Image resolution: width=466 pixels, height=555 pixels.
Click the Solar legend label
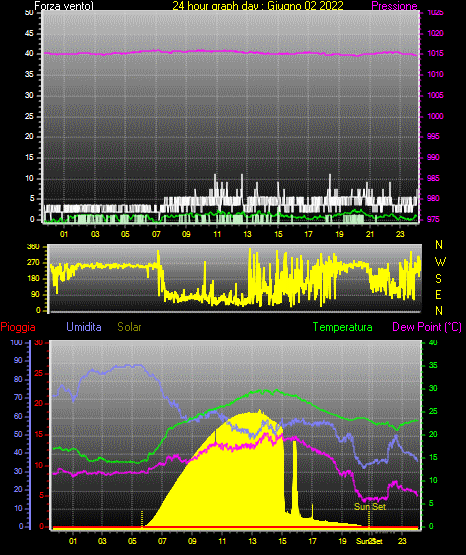[x=129, y=327]
